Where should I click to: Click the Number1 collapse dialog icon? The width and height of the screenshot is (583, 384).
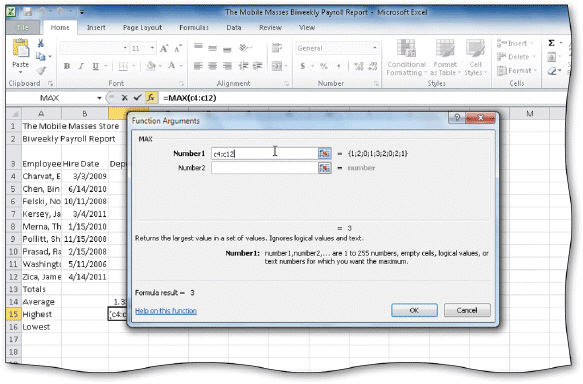[x=325, y=153]
